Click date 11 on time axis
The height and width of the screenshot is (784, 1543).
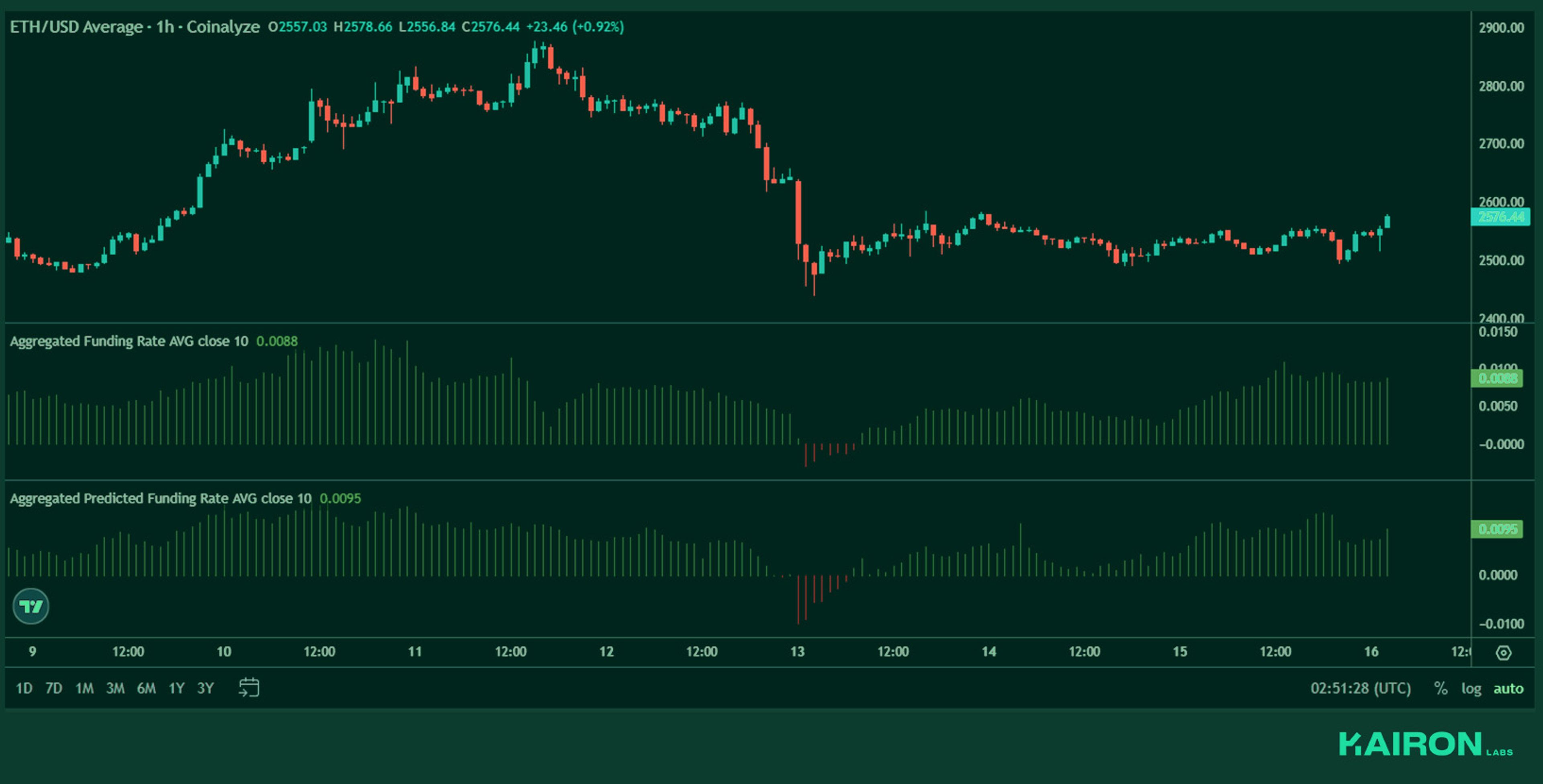point(415,651)
